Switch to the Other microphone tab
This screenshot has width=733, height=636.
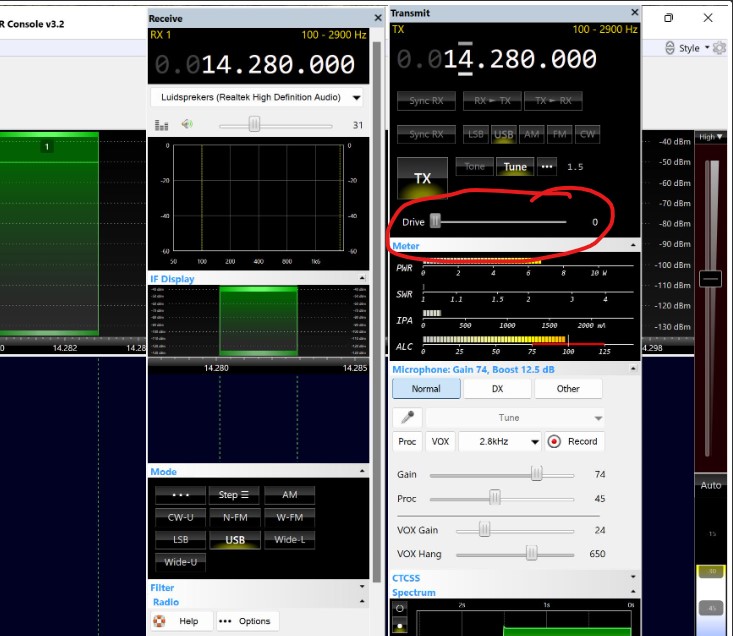568,389
